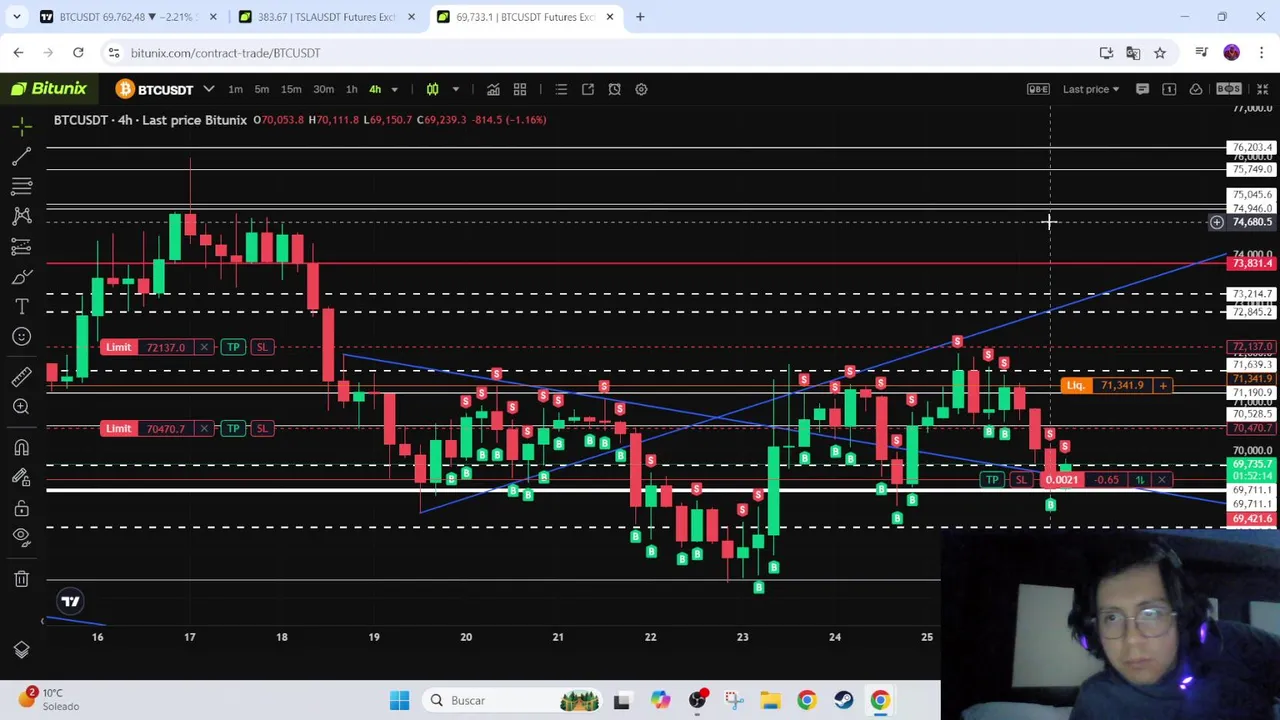Open chart in pop-out window
Screen dimensions: 1280x720
588,89
